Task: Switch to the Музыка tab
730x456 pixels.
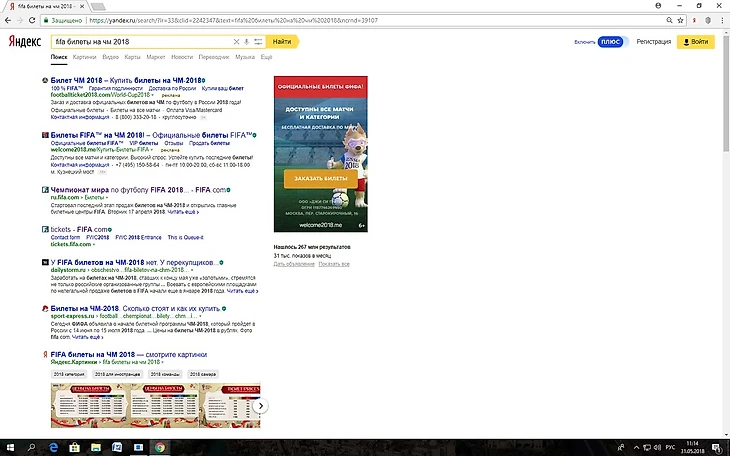Action: (x=245, y=57)
